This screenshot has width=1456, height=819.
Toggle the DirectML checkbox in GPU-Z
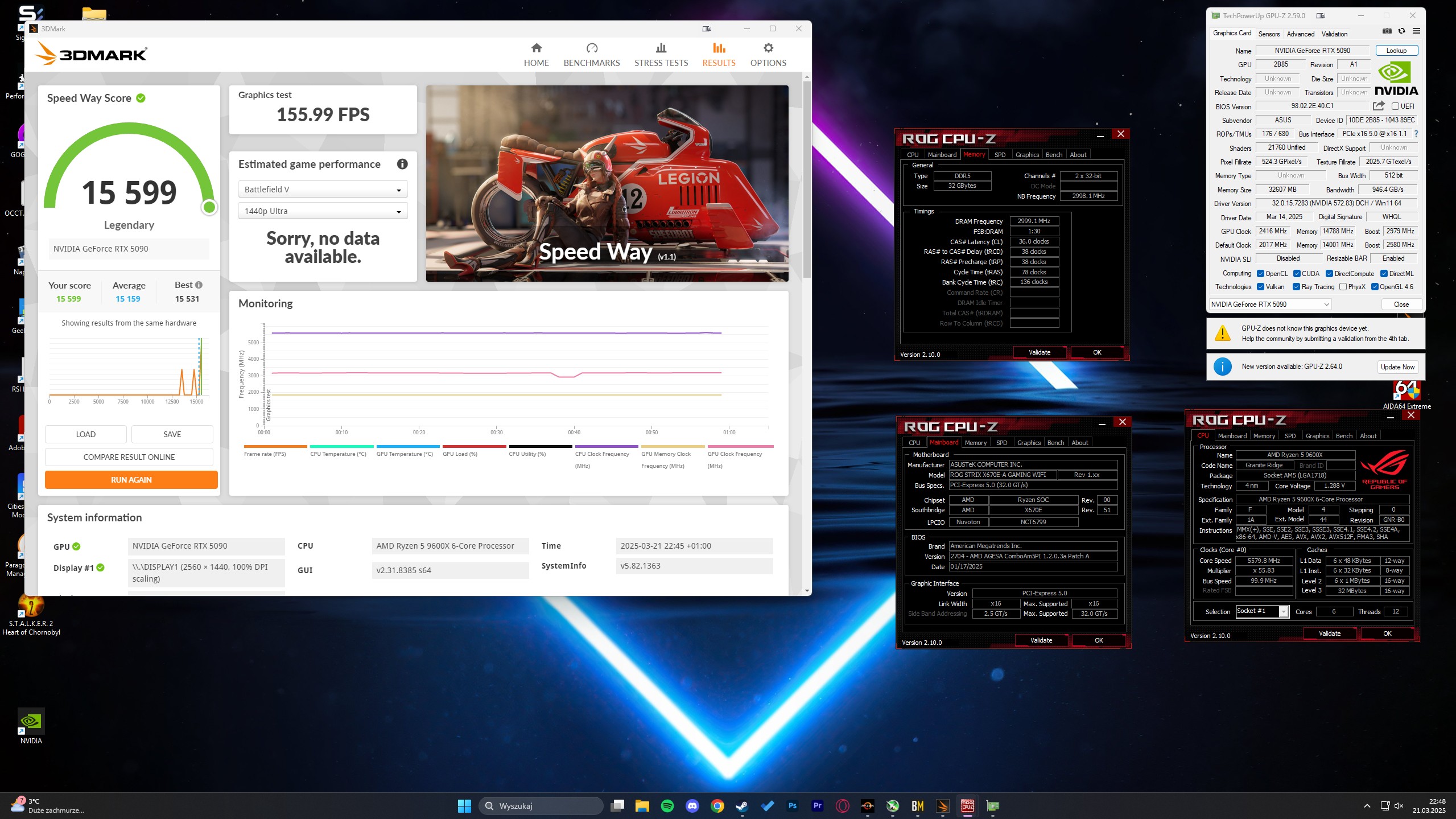(x=1384, y=274)
